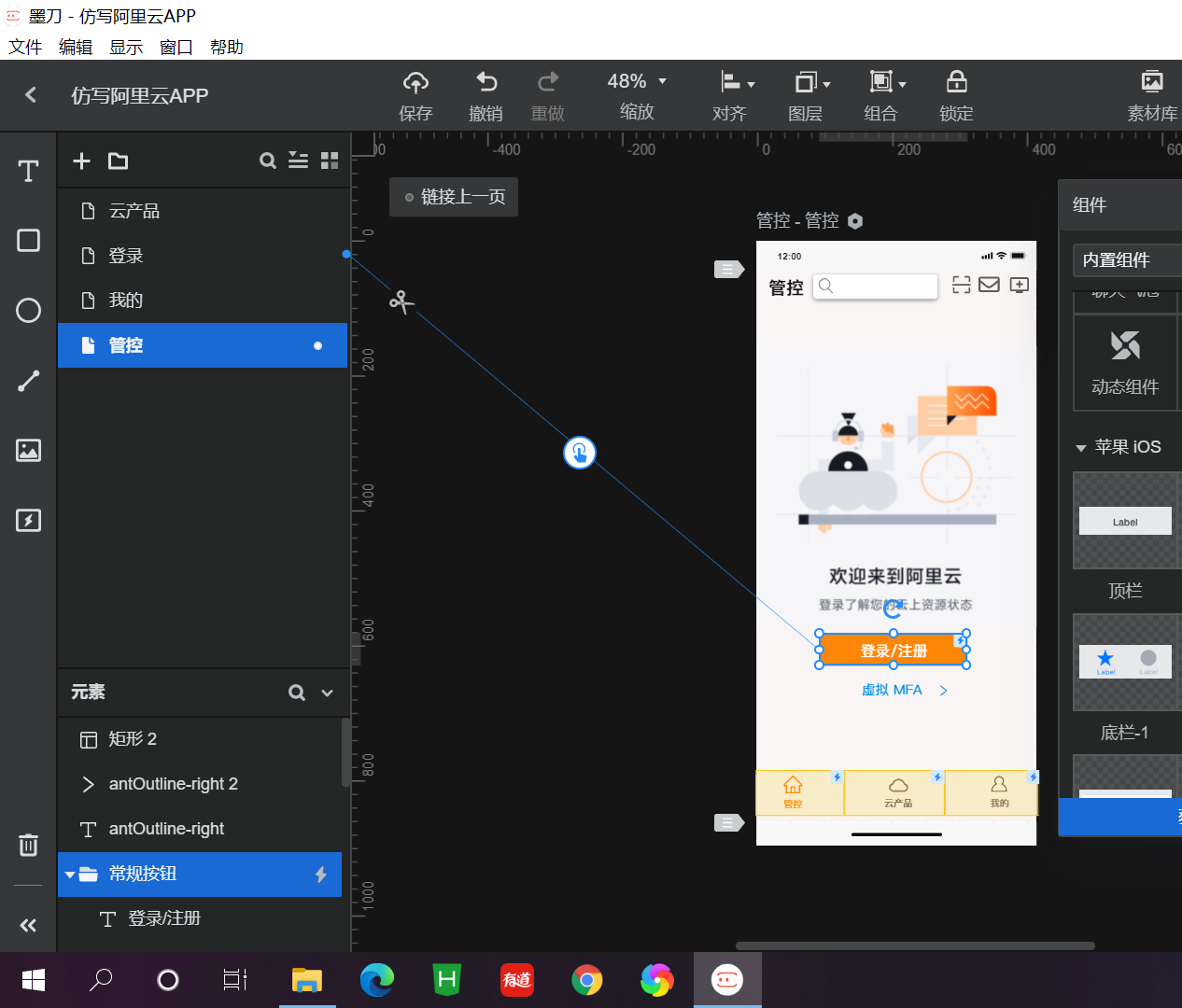This screenshot has width=1182, height=1008.
Task: Open Google Chrome from taskbar
Action: [587, 980]
